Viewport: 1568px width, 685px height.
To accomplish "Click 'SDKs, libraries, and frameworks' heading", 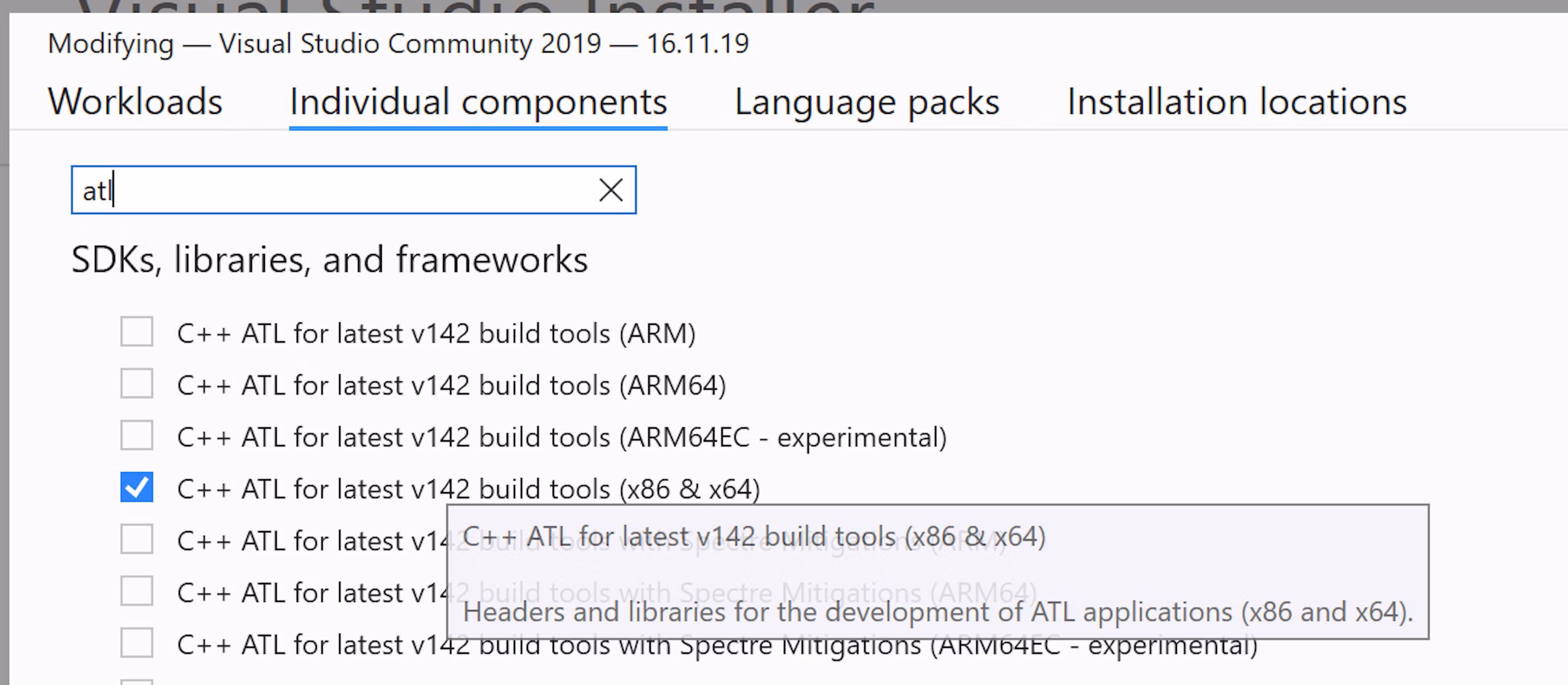I will coord(329,260).
